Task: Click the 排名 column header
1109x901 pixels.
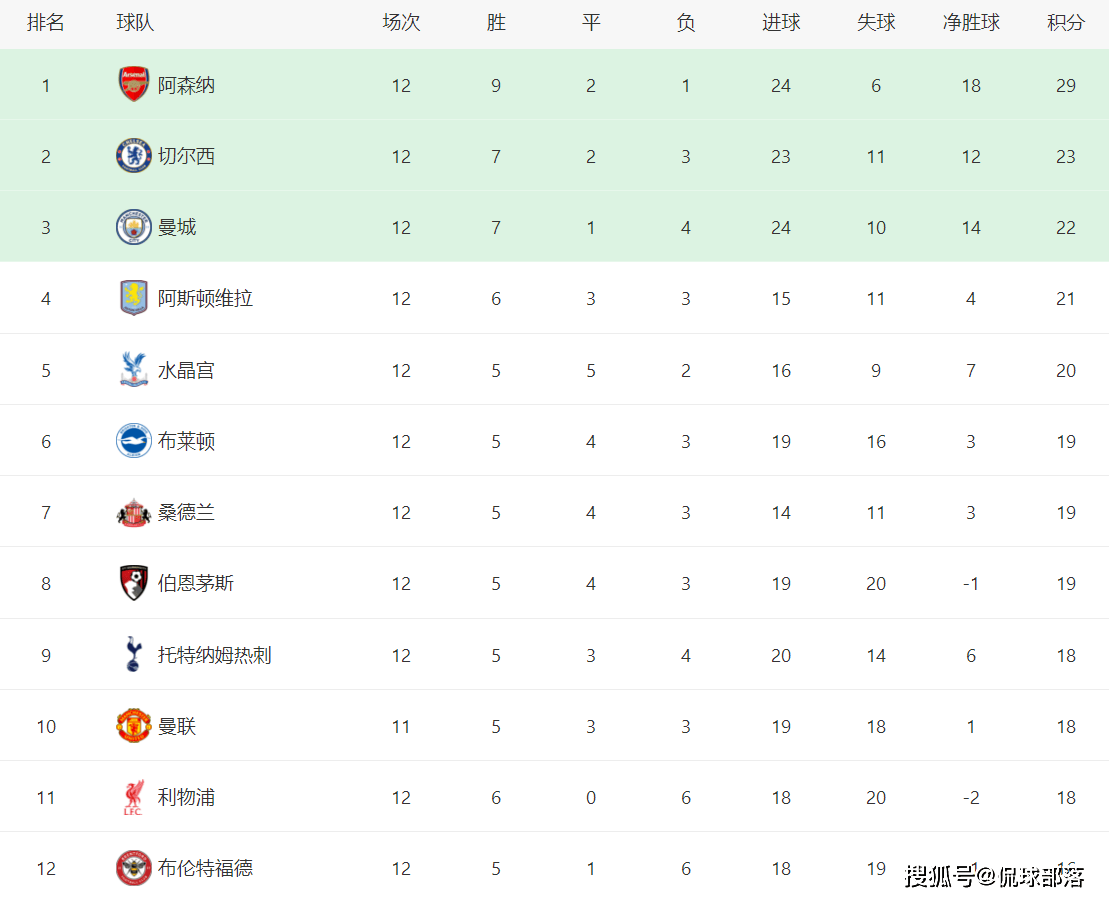Action: coord(46,22)
